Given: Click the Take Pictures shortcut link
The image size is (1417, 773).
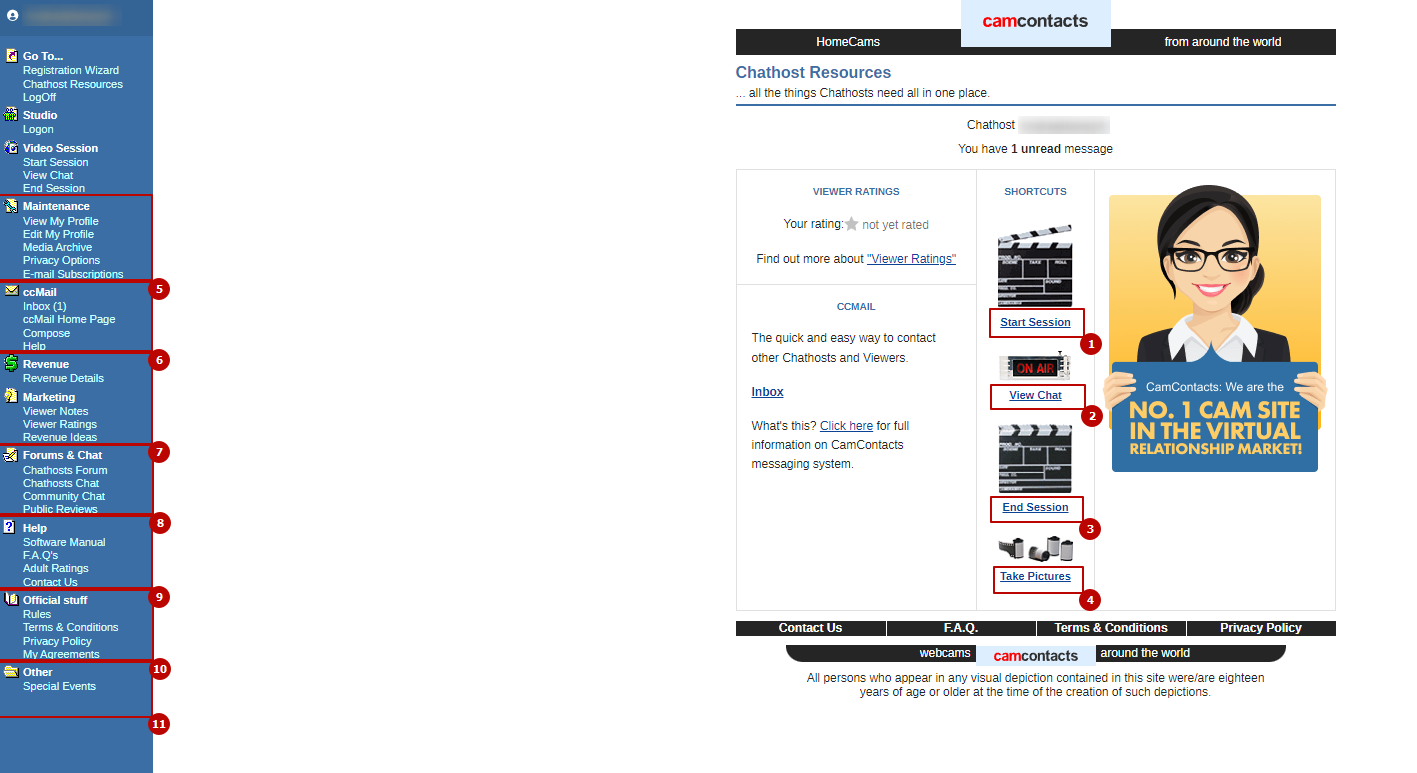Looking at the screenshot, I should (1035, 577).
